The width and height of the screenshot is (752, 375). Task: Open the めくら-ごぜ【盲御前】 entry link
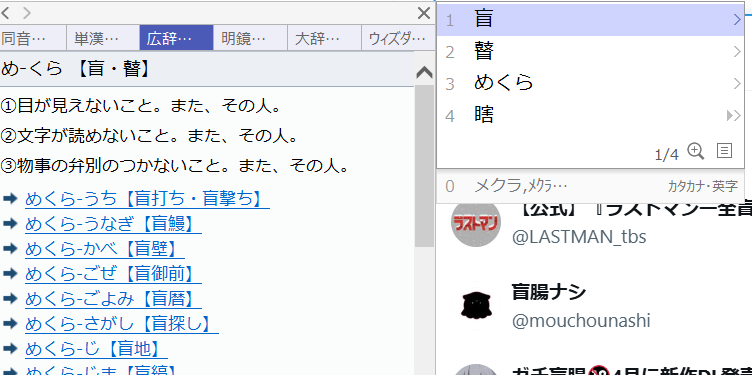click(113, 274)
